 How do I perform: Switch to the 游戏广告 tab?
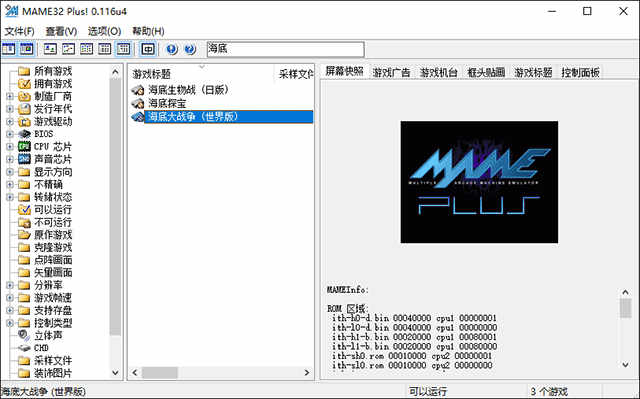click(x=391, y=73)
